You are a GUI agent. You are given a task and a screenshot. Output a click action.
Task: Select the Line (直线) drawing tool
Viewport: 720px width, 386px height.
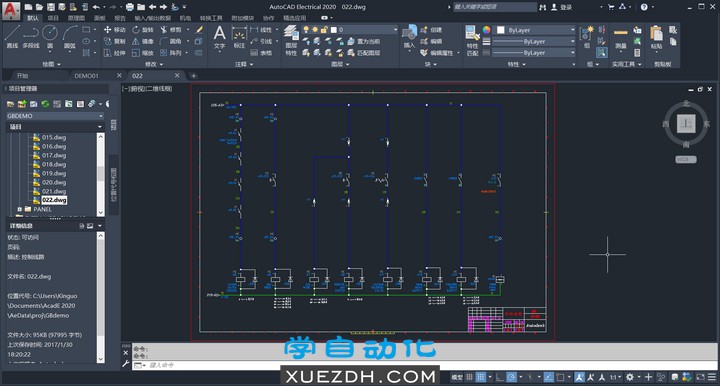point(12,37)
